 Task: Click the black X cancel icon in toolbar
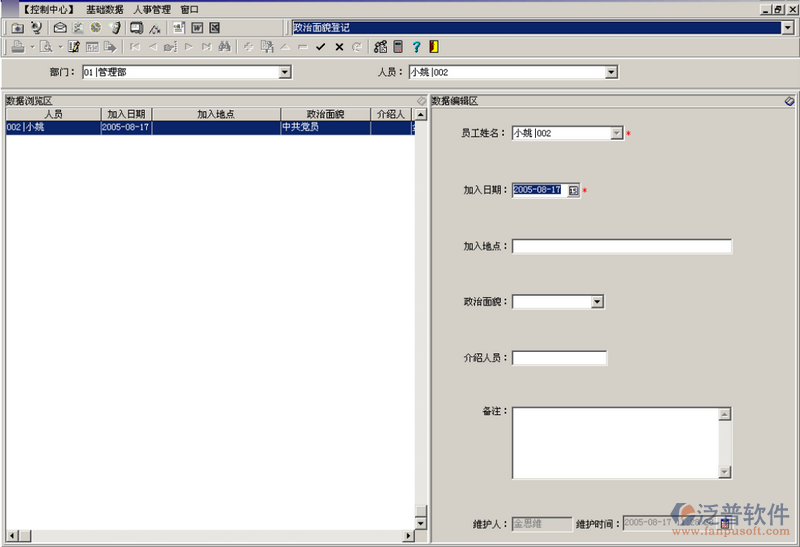(x=339, y=47)
